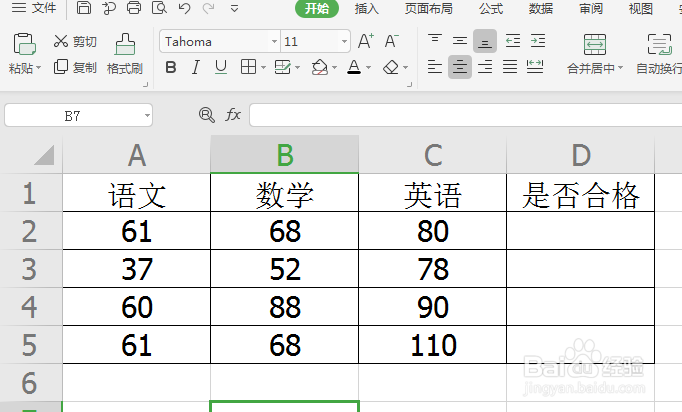Apply cell borders icon
The height and width of the screenshot is (412, 682).
(248, 67)
